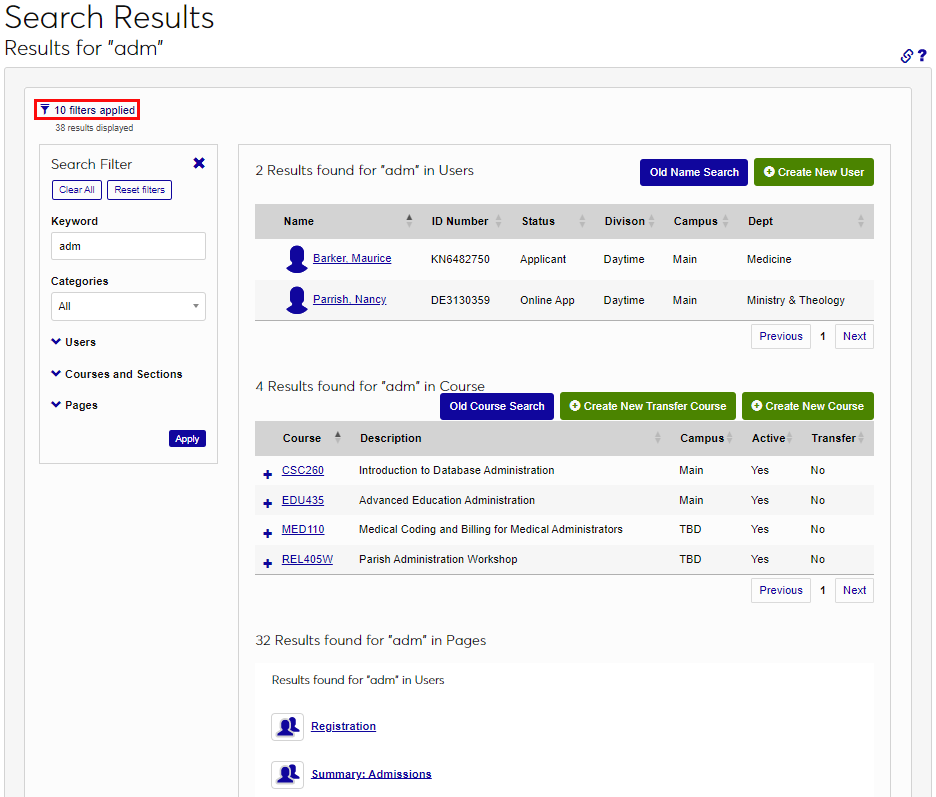Viewport: 936px width, 797px height.
Task: Click the Create New Course button
Action: coord(807,406)
